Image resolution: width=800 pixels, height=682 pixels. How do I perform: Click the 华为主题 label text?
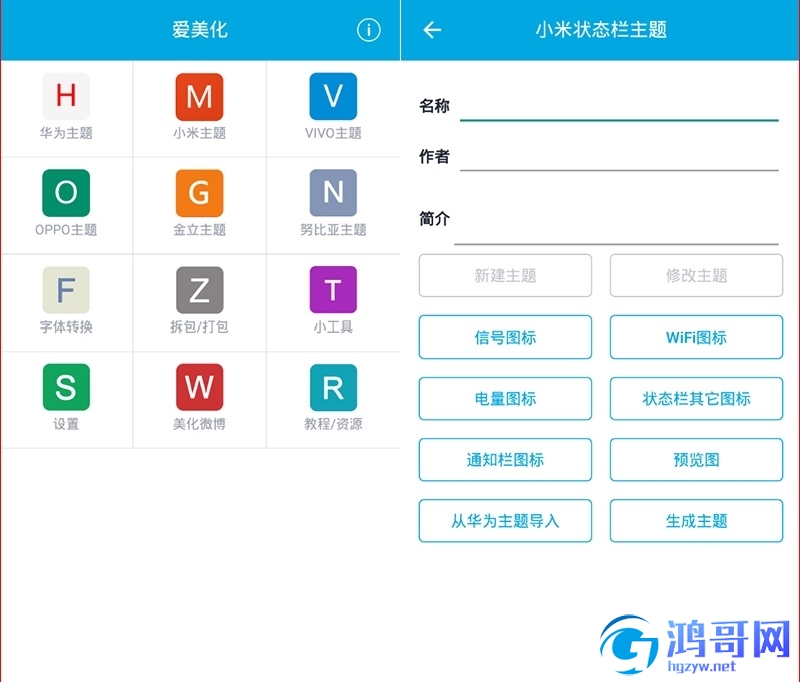click(66, 133)
